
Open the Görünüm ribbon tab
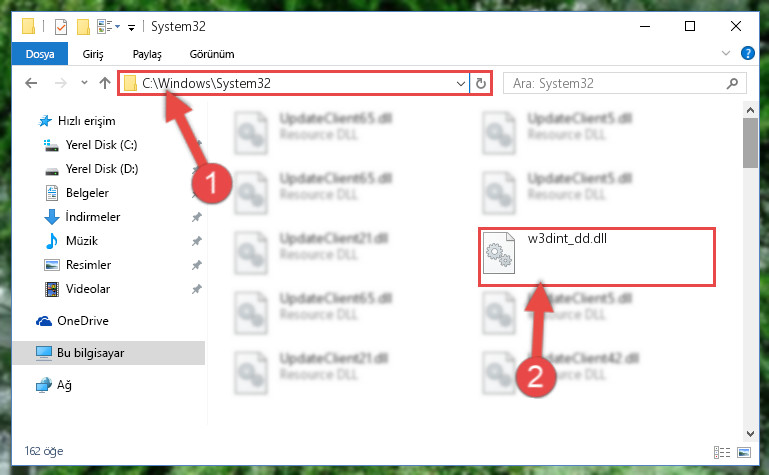tap(212, 54)
